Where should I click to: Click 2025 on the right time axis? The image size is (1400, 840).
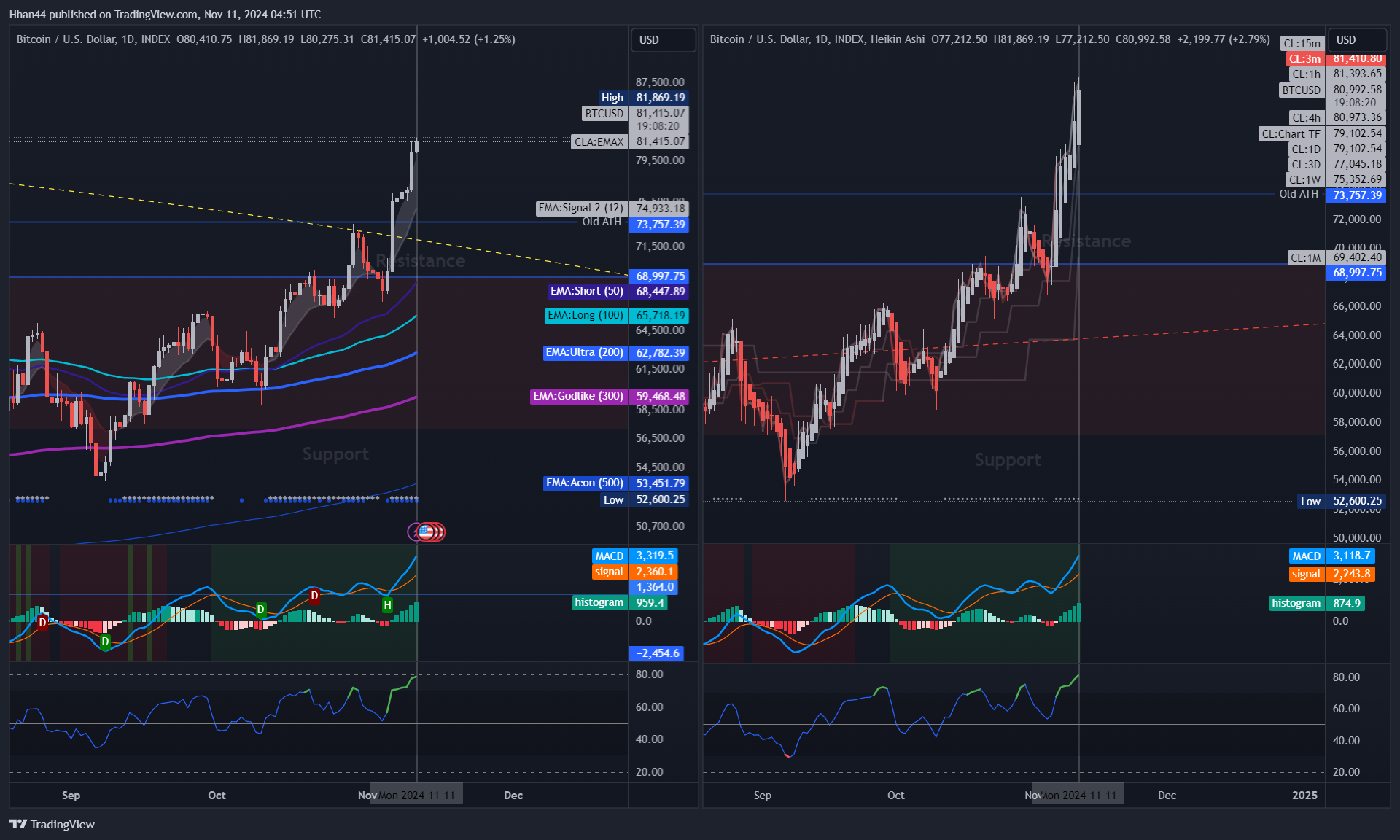pos(1304,795)
